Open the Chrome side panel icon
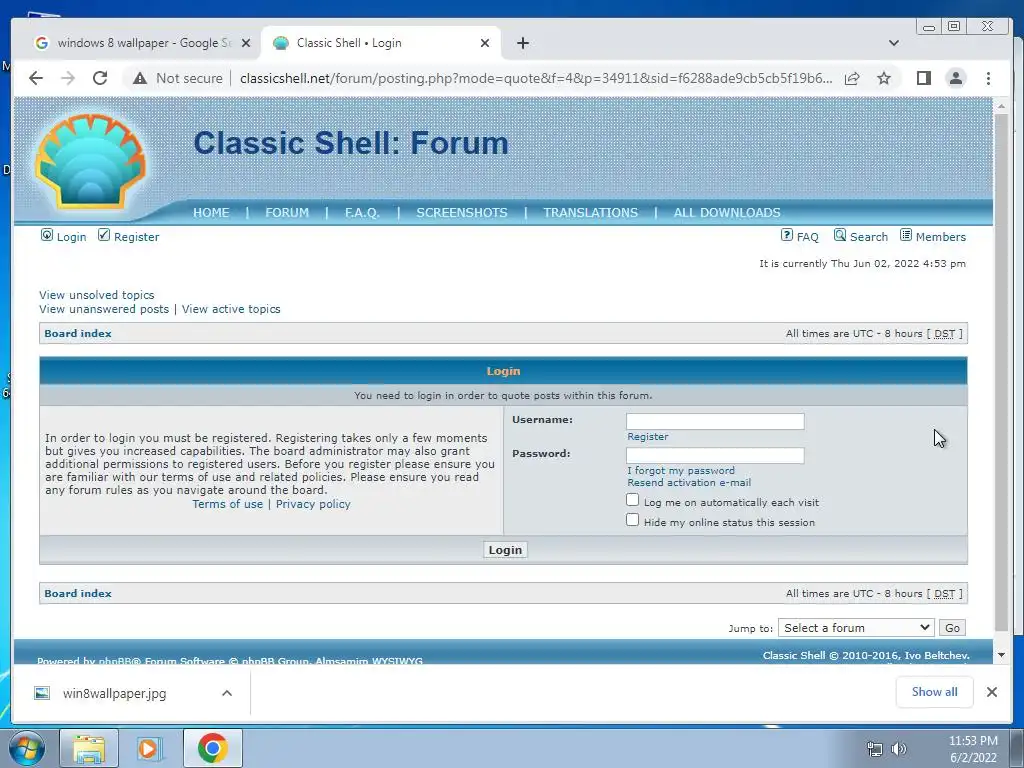Image resolution: width=1024 pixels, height=768 pixels. coord(923,78)
